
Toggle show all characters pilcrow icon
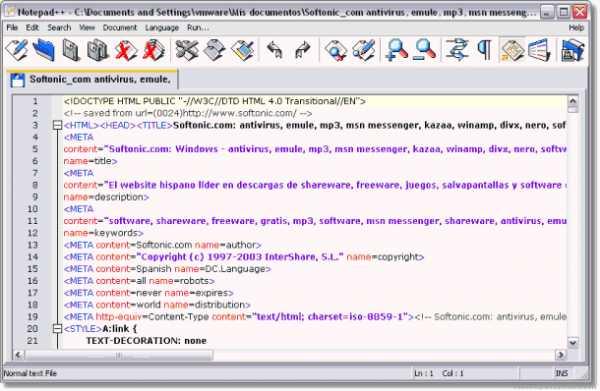click(x=485, y=50)
